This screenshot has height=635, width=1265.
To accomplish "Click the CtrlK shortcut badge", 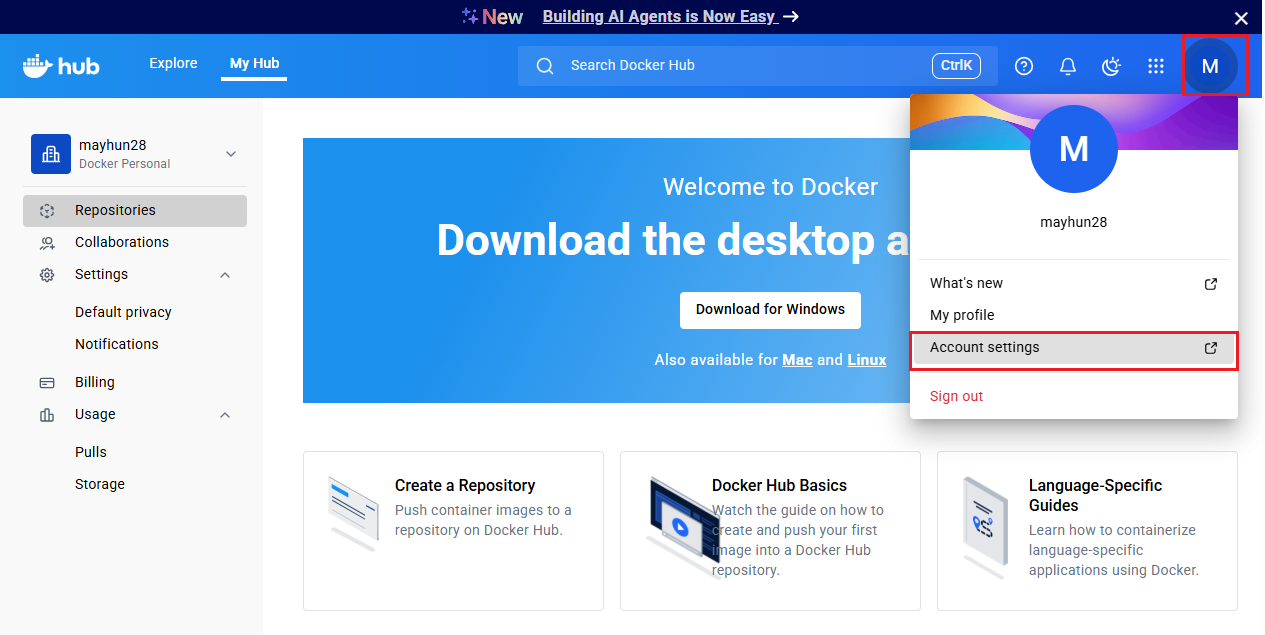I will [x=956, y=66].
